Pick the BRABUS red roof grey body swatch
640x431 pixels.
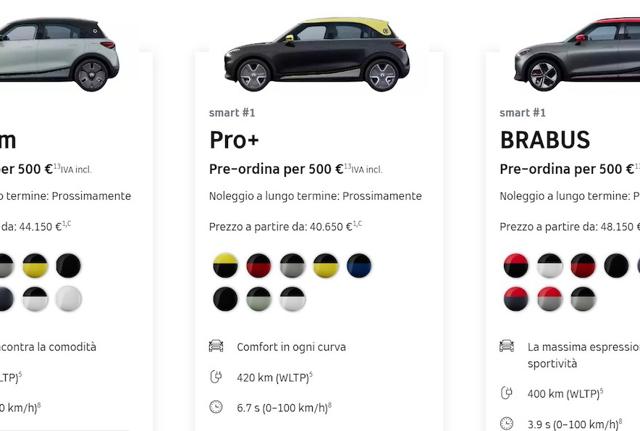click(549, 299)
